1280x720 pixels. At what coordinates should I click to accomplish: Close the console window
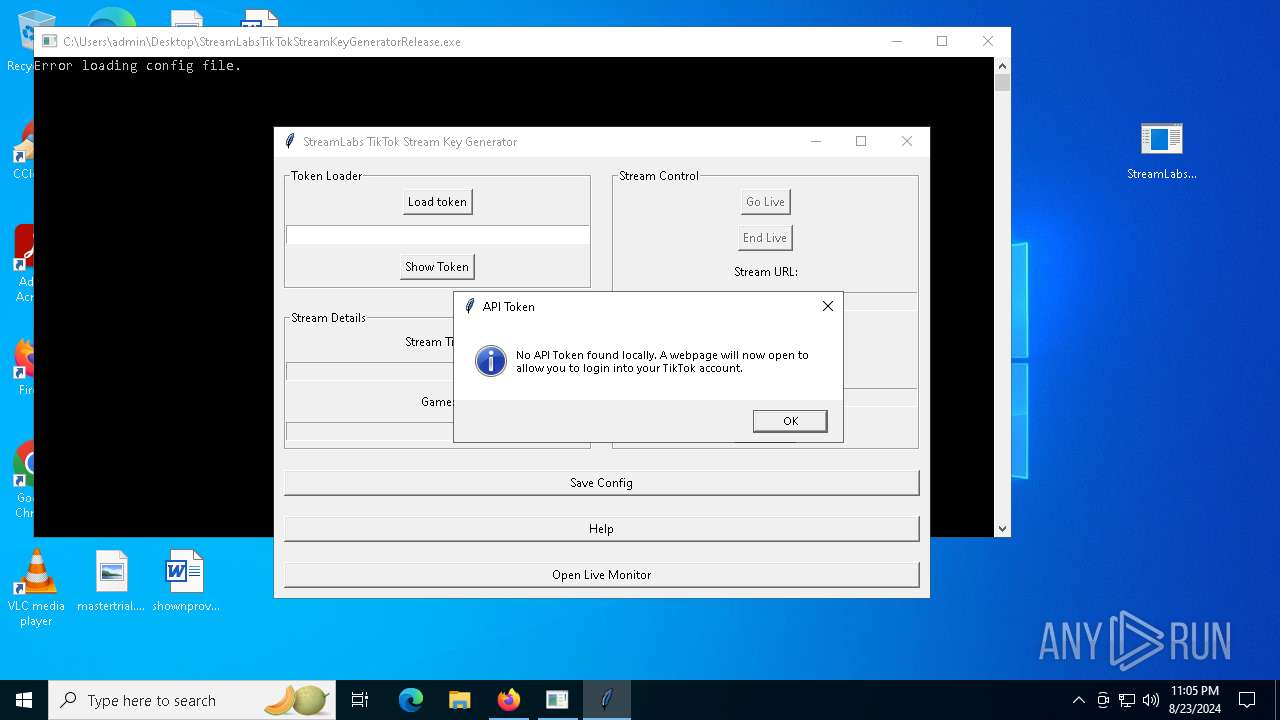(988, 42)
